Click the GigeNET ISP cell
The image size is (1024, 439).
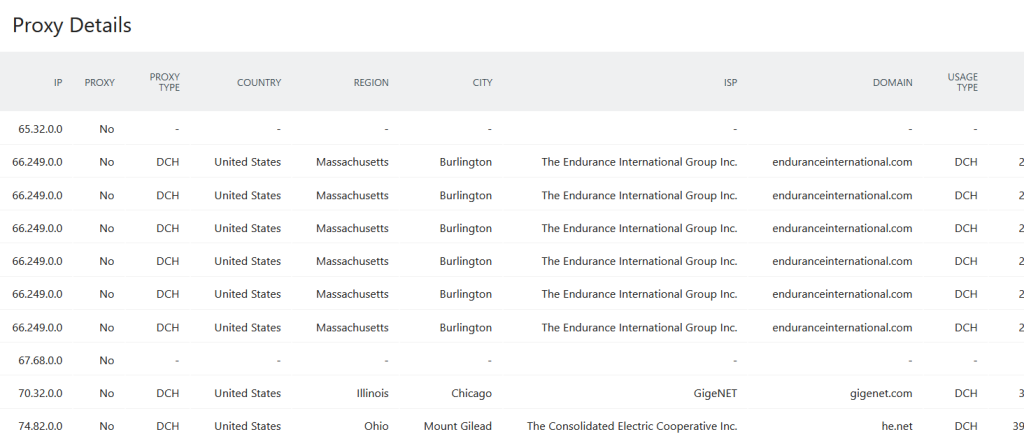click(x=715, y=393)
